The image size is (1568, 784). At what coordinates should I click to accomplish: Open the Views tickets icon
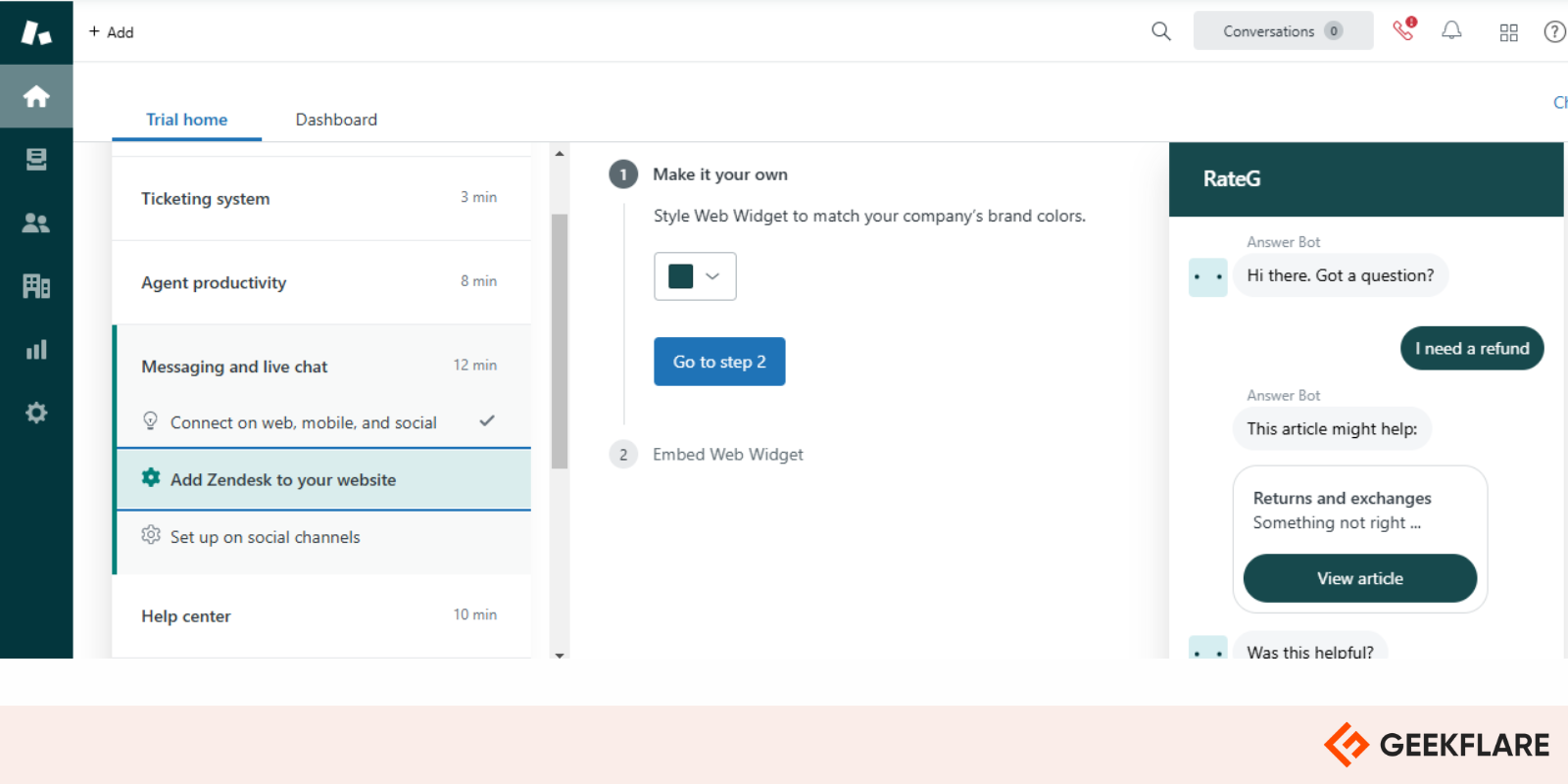coord(36,159)
